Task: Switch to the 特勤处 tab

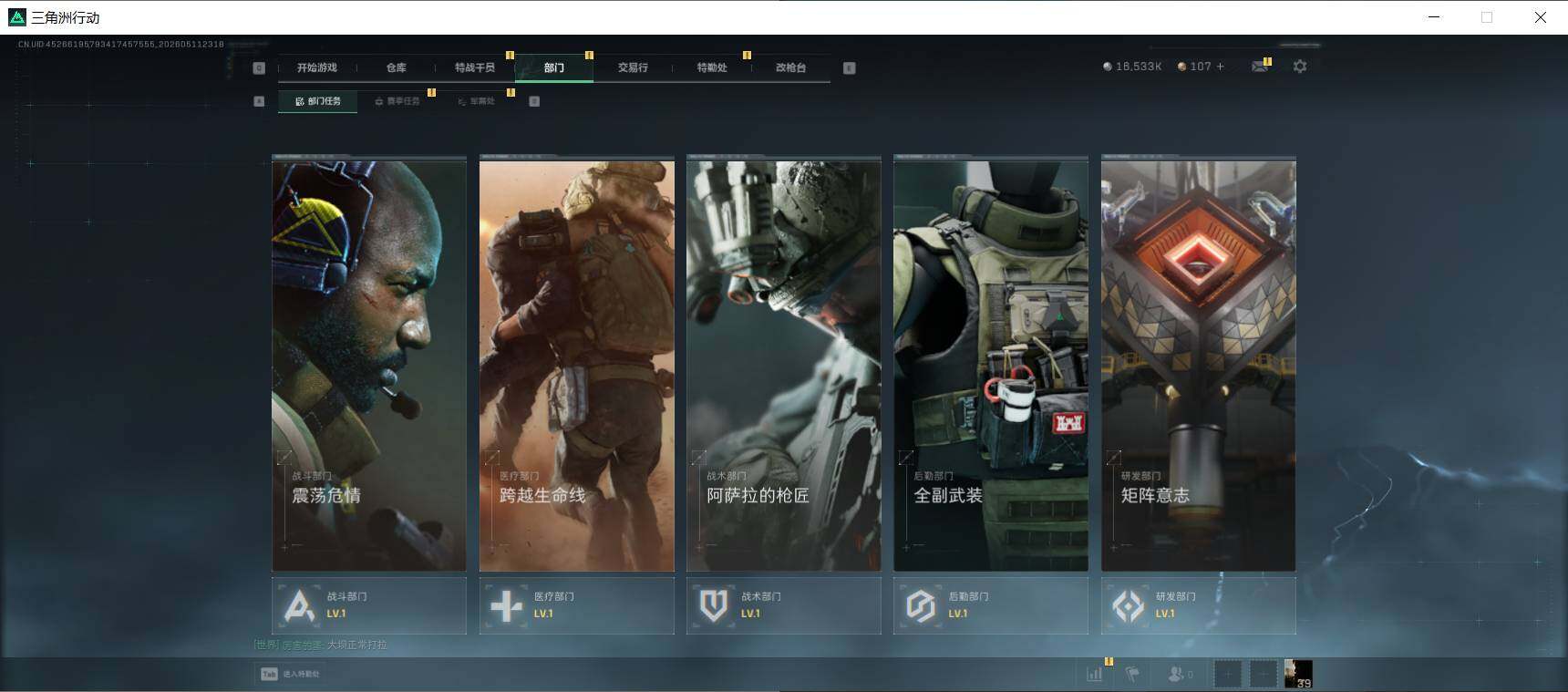Action: tap(712, 67)
